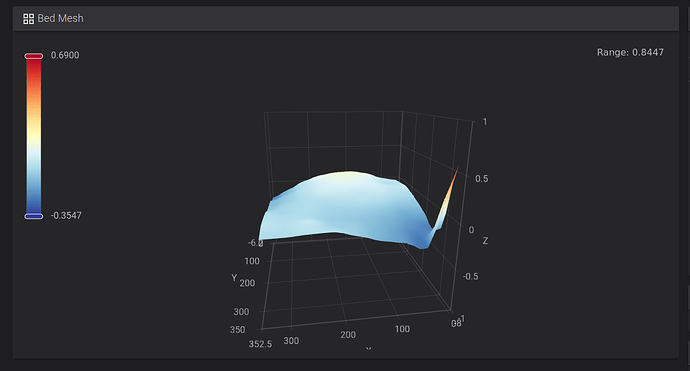Click the Bed Mesh grid icon
The width and height of the screenshot is (690, 371).
29,18
